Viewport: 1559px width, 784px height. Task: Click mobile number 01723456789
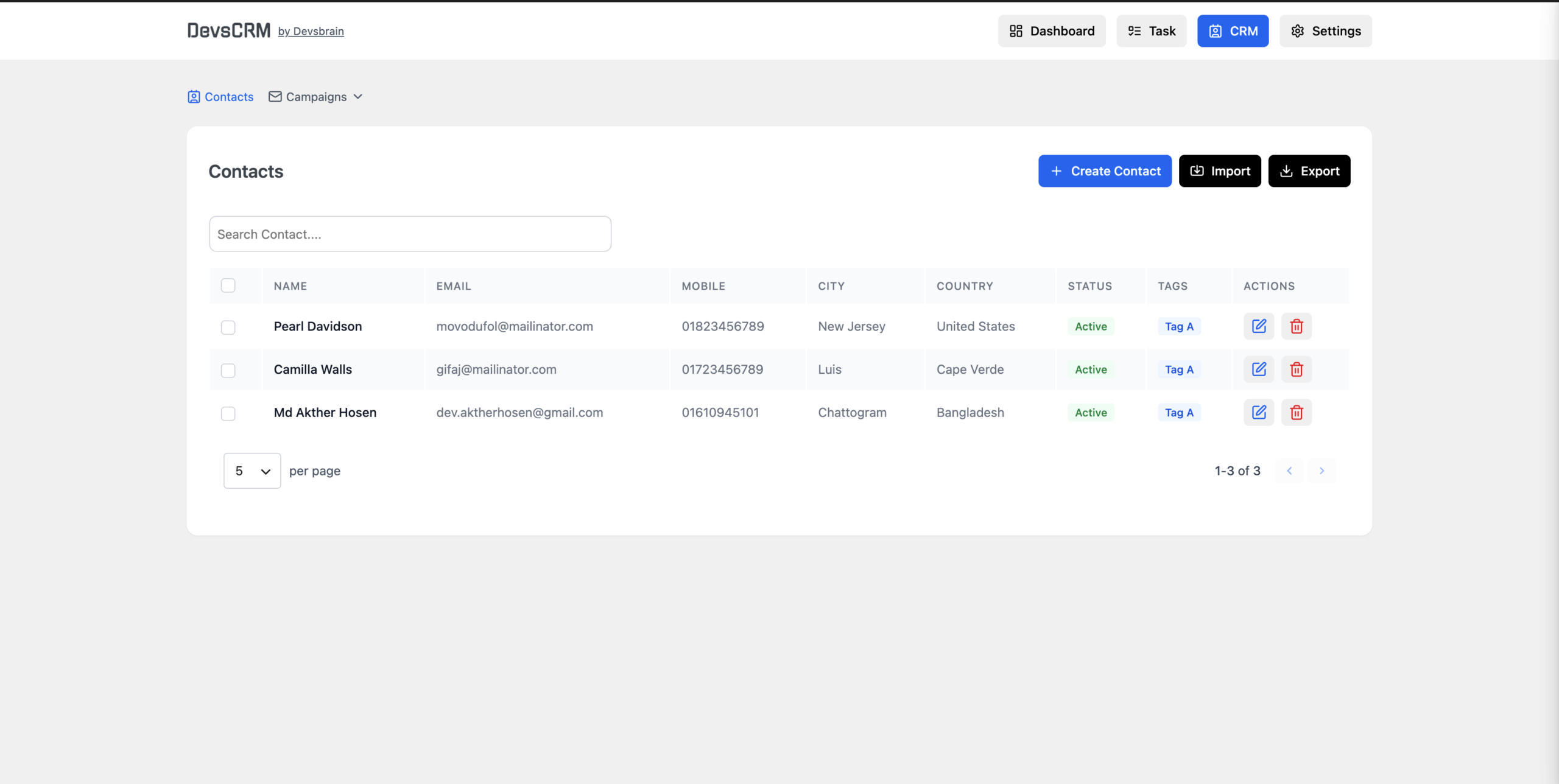[722, 369]
